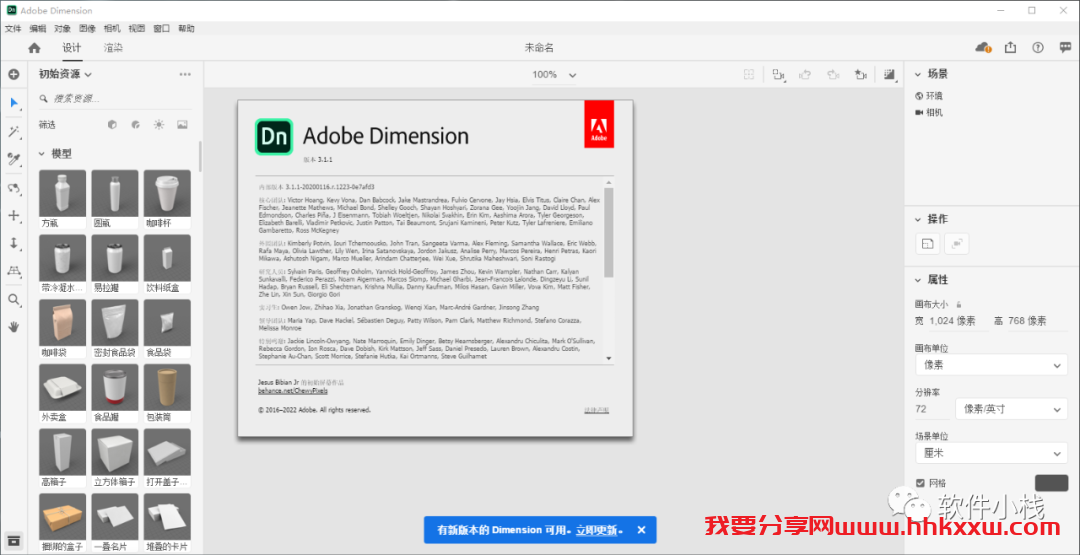1080x555 pixels.
Task: Select the Magic Wand tool
Action: coord(13,132)
